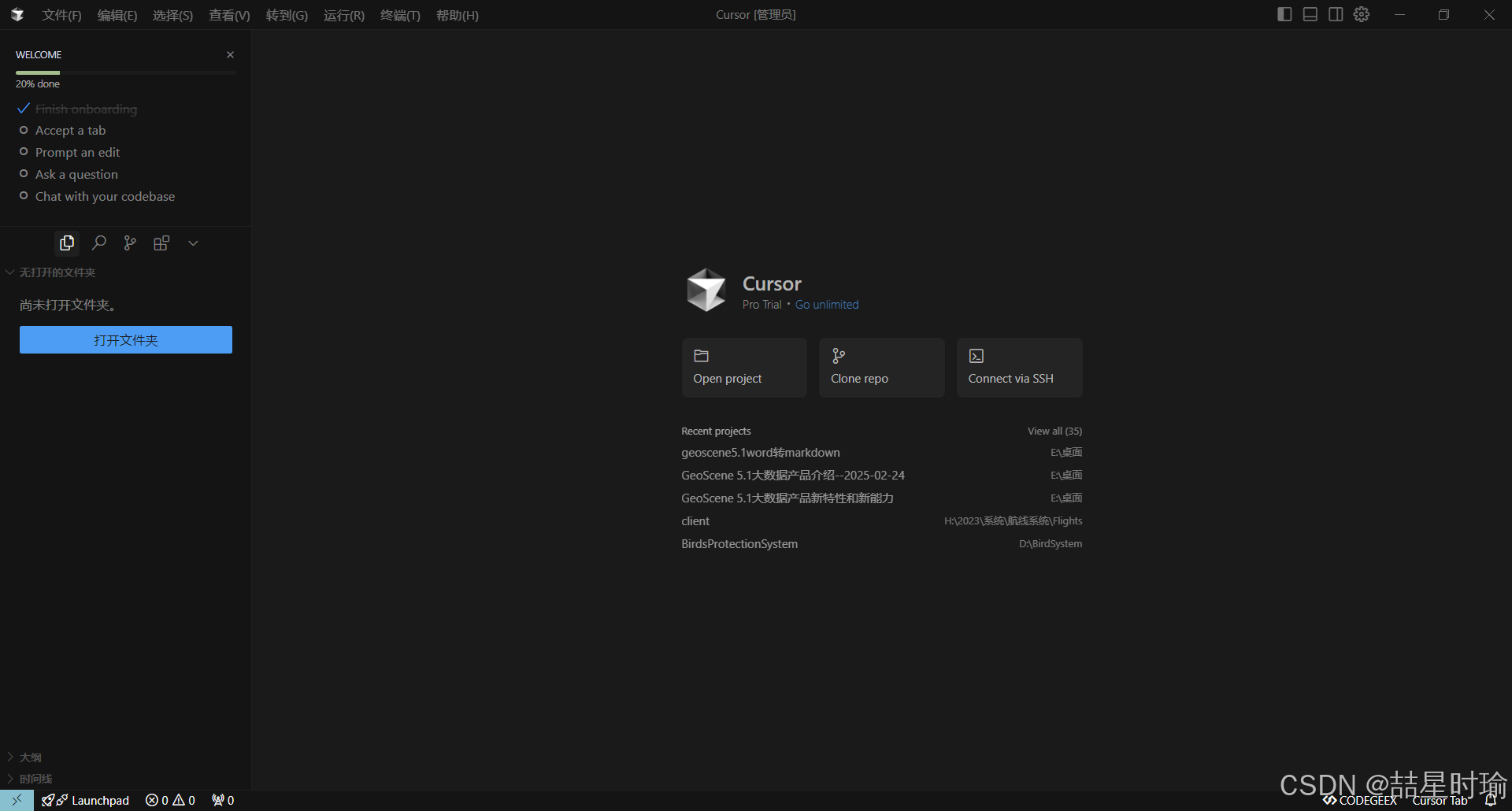Open remote window indicator in status bar
This screenshot has height=811, width=1512.
pos(17,800)
